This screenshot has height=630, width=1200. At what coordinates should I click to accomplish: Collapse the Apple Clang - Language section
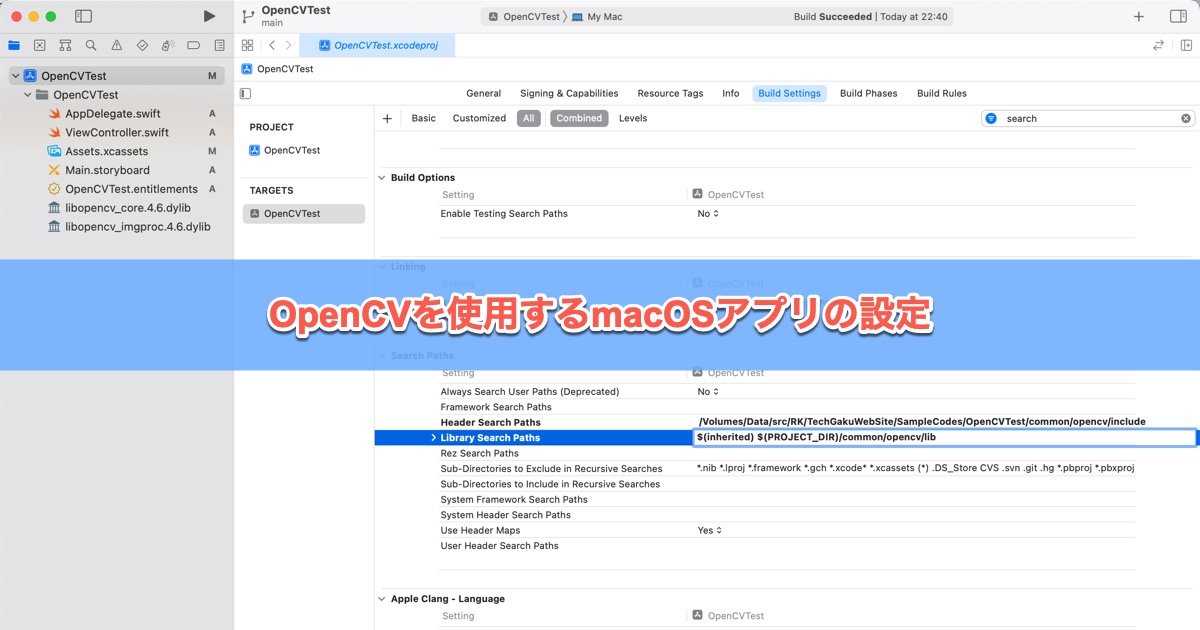click(382, 599)
